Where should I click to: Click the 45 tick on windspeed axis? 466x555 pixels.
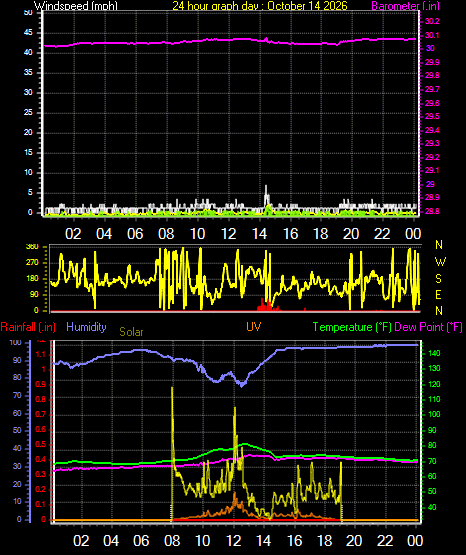pyautogui.click(x=28, y=33)
